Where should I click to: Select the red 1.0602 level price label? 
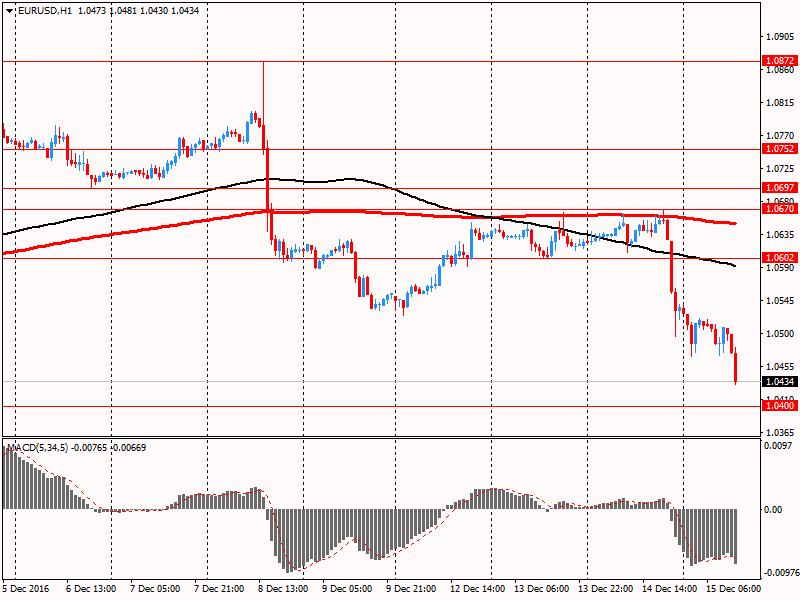(x=780, y=258)
